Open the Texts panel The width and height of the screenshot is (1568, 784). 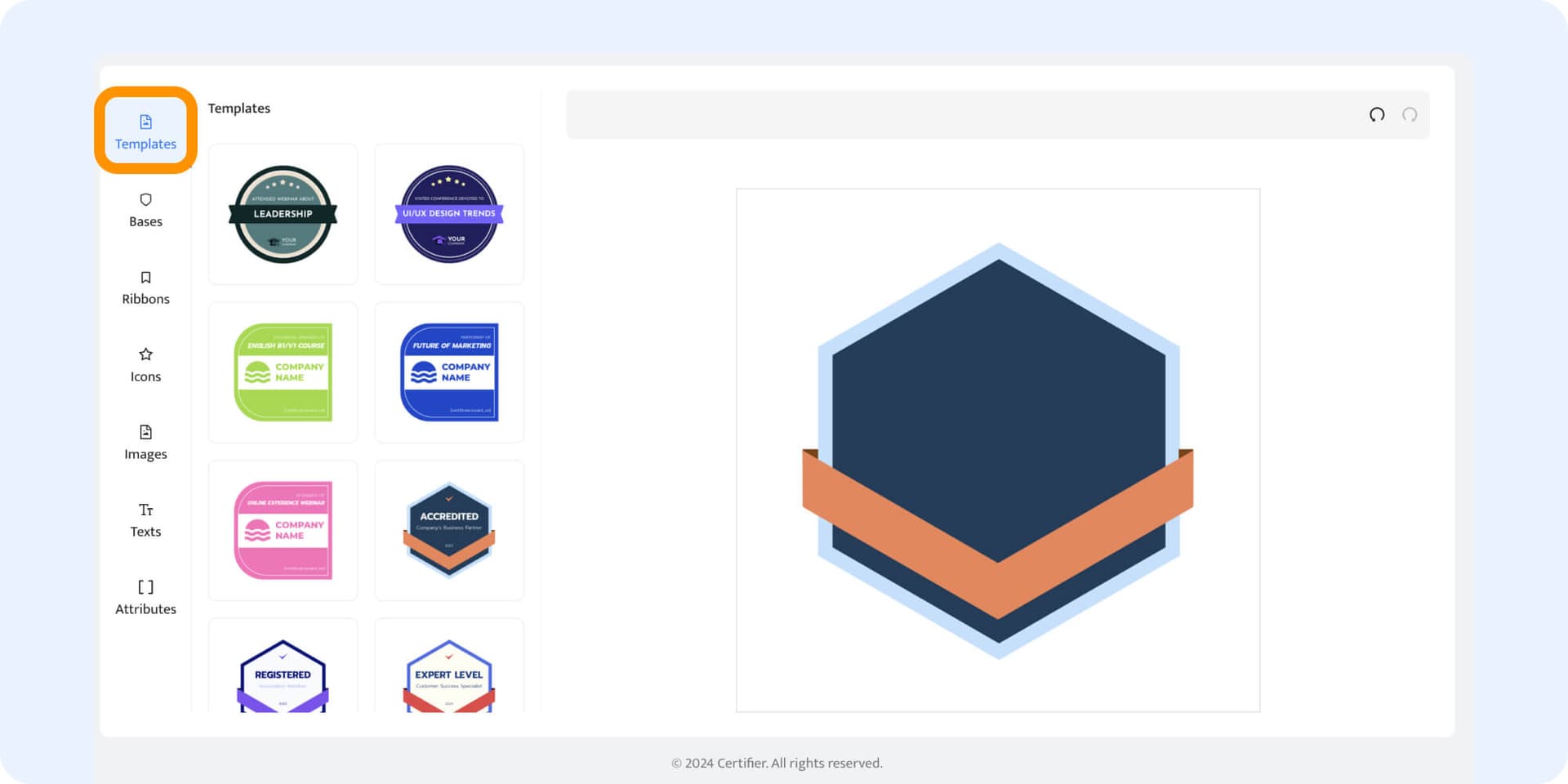(x=145, y=520)
